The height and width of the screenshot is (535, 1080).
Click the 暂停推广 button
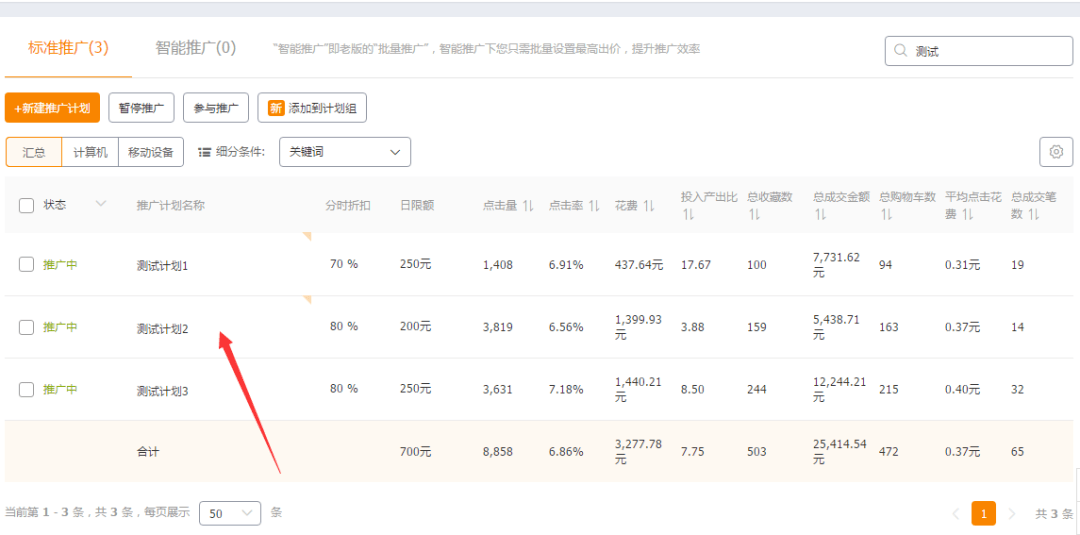point(140,108)
